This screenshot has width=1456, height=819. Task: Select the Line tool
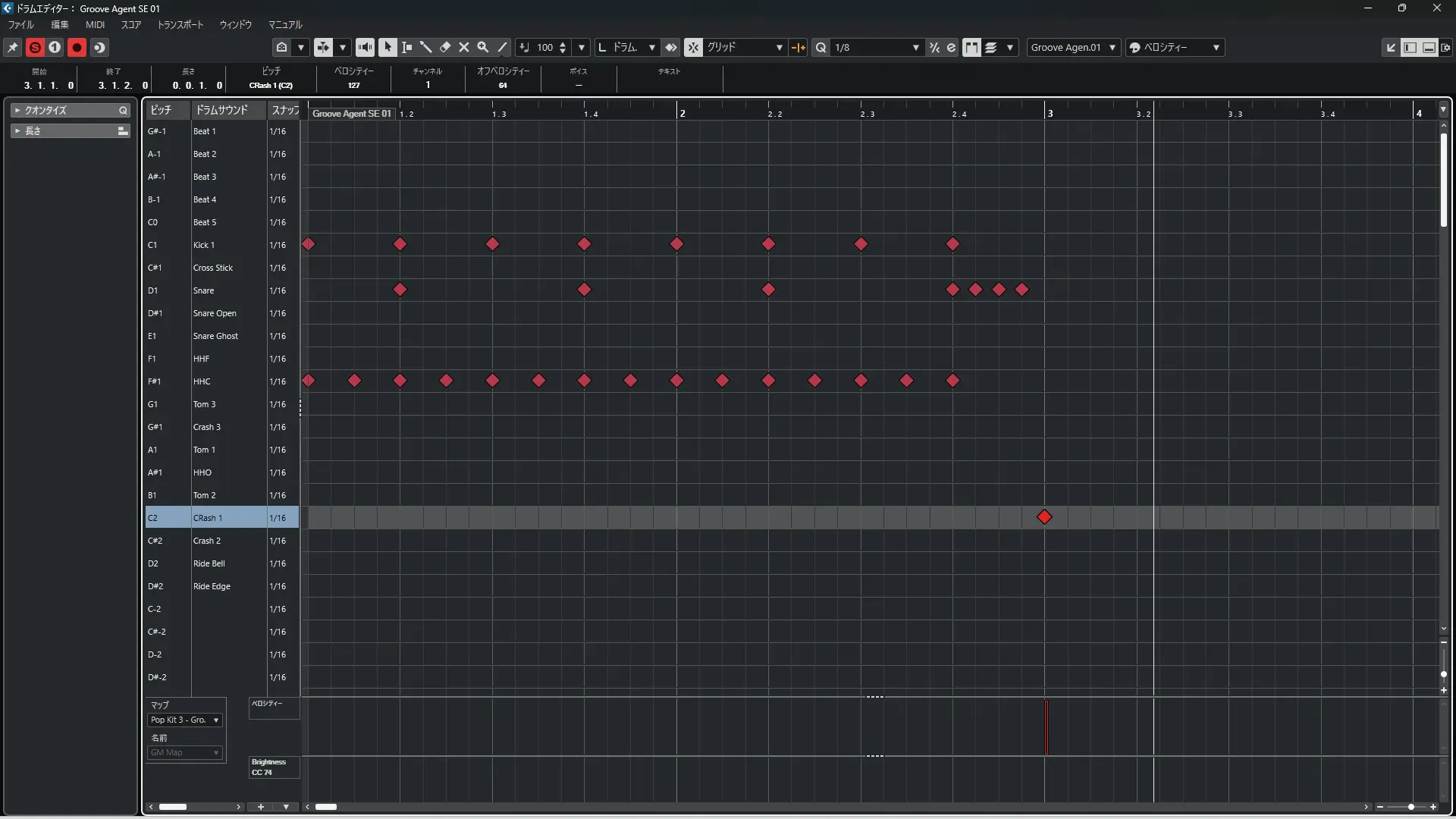502,47
